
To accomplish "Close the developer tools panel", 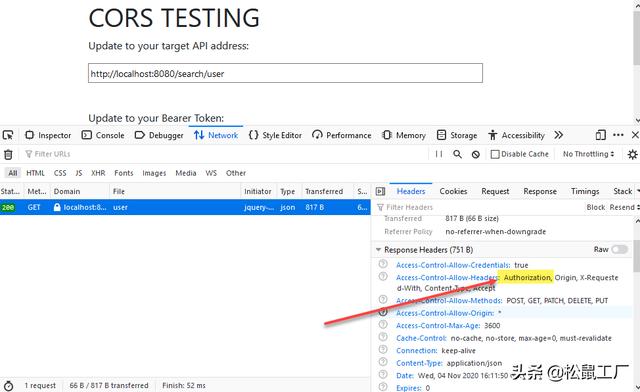I will [x=635, y=135].
